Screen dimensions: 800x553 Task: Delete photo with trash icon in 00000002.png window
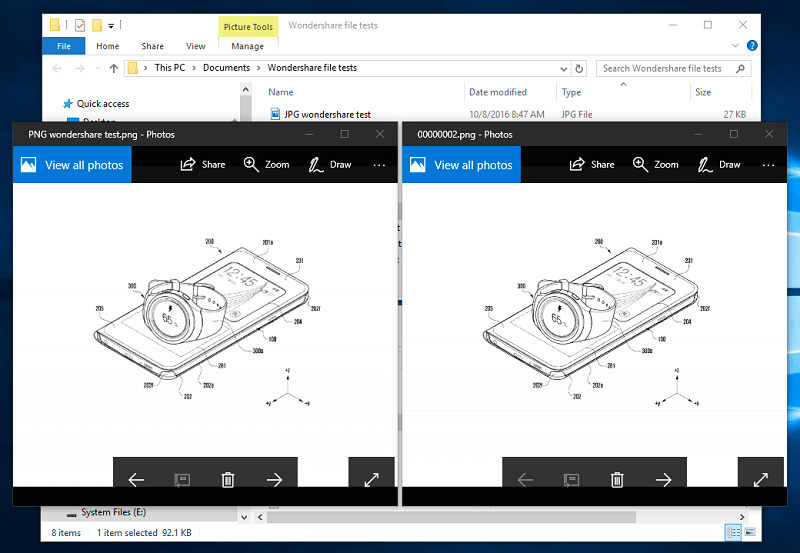tap(617, 480)
